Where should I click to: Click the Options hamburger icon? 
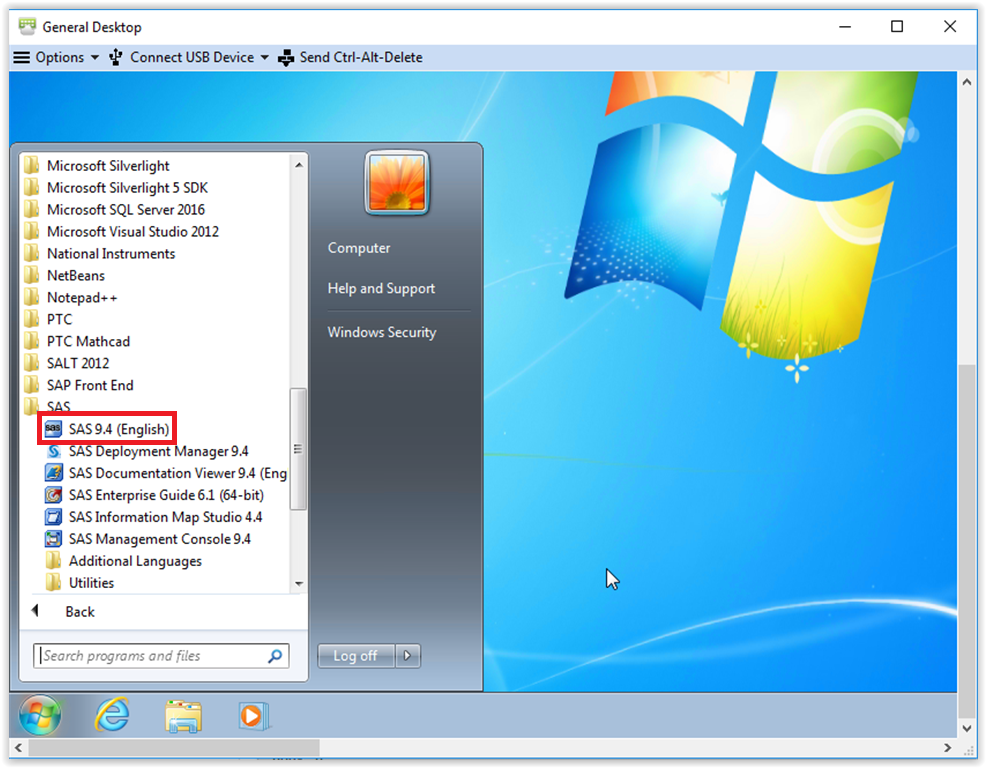tap(21, 57)
